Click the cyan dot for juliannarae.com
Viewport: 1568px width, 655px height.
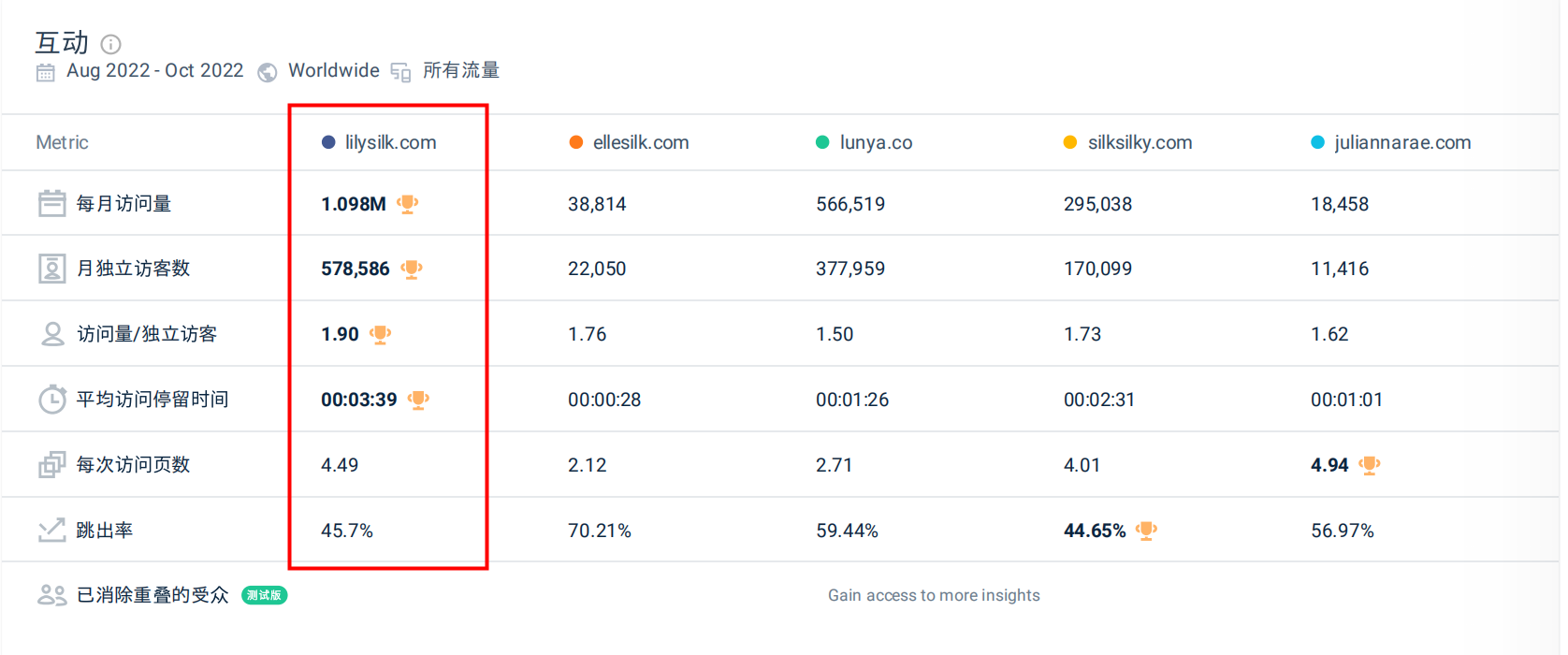1317,142
